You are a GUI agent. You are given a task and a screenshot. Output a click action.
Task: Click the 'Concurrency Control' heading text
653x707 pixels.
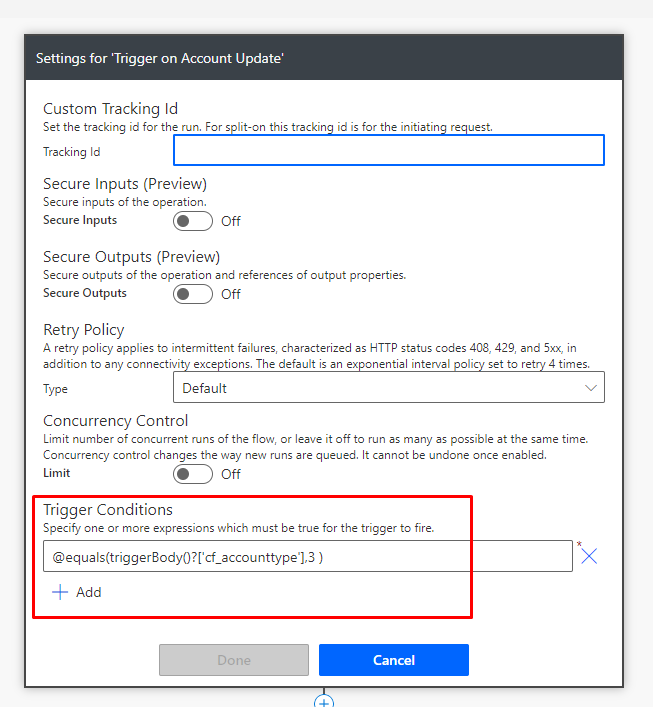coord(115,421)
